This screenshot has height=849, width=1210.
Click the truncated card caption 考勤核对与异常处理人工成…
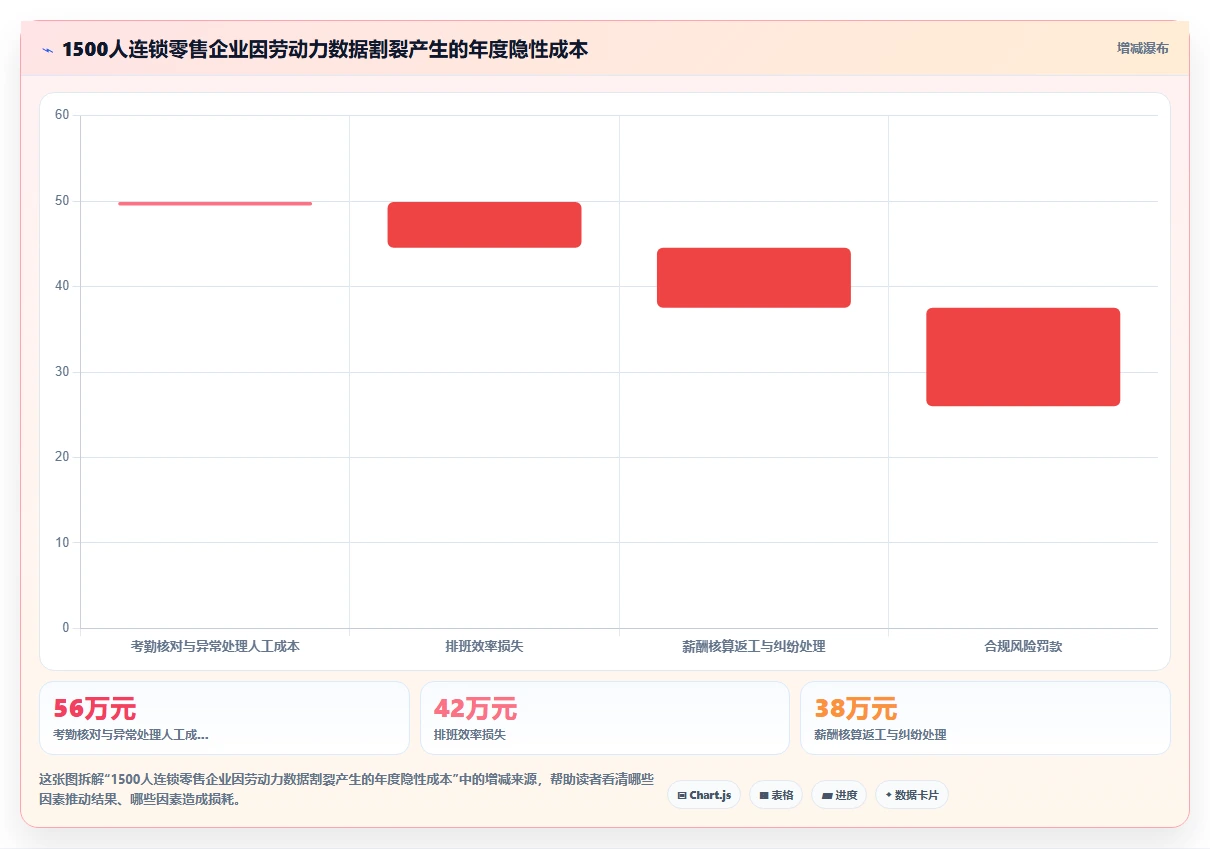click(131, 735)
